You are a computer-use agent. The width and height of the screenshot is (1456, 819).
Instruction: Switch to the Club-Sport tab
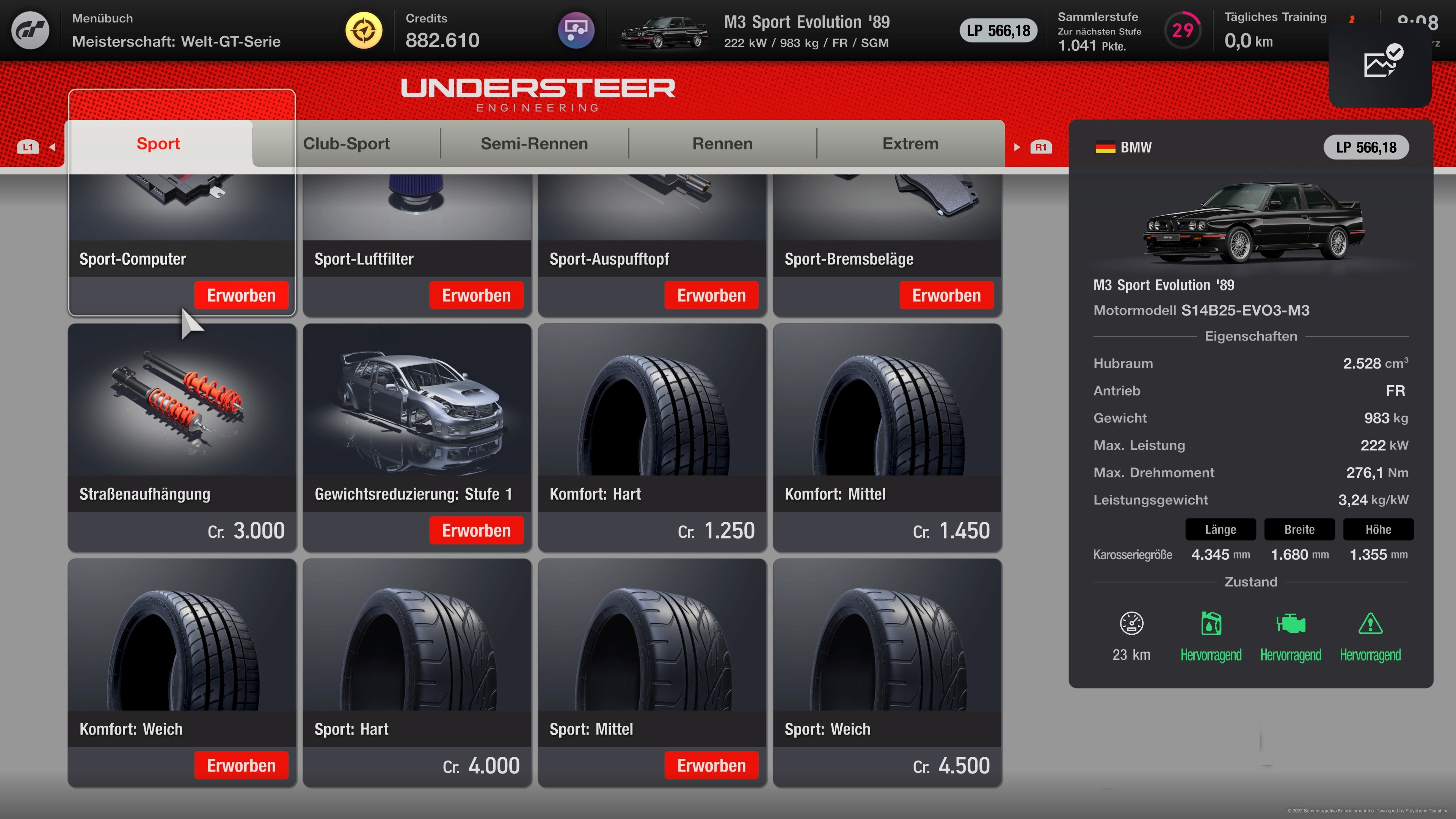(347, 144)
